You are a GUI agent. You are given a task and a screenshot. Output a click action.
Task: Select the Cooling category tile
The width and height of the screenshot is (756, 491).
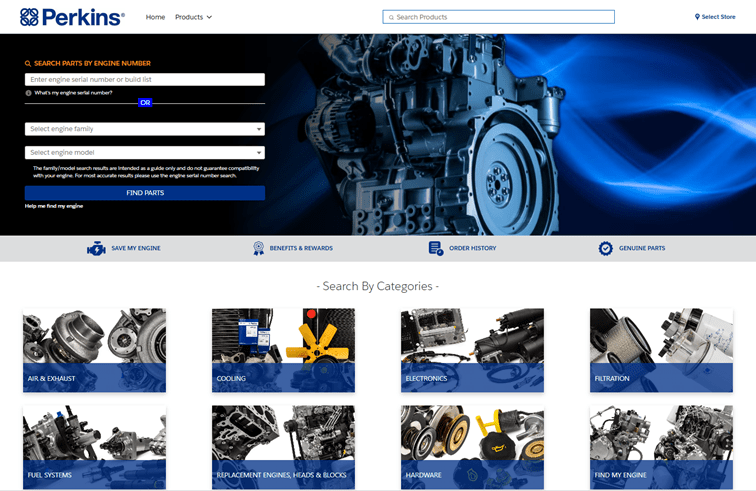(283, 350)
